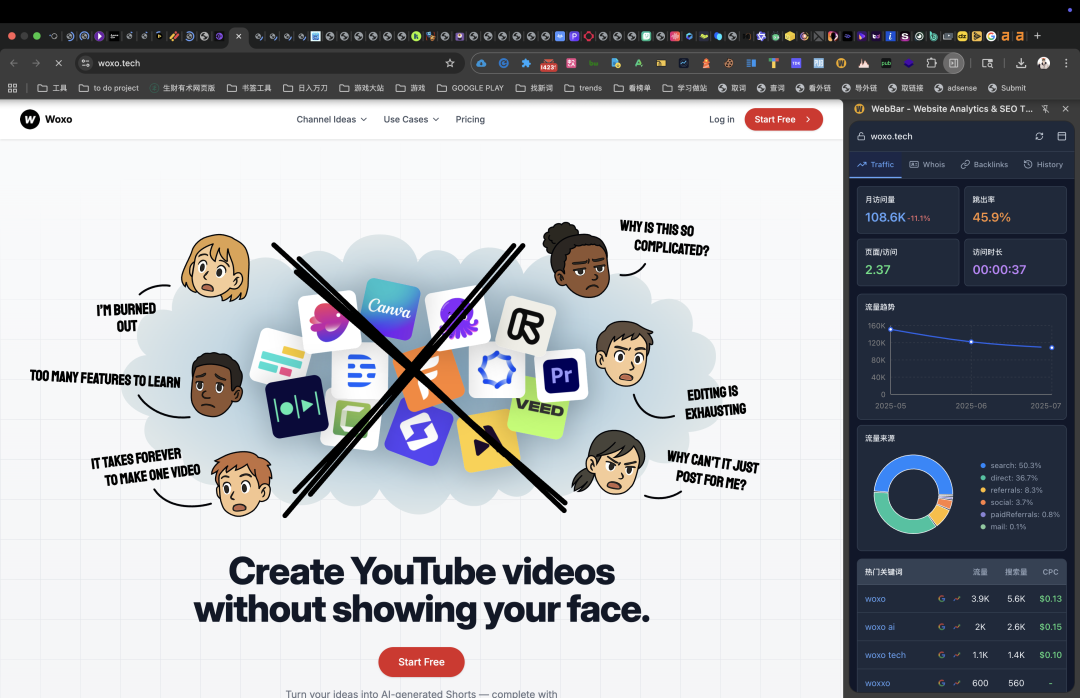Viewport: 1080px width, 698px height.
Task: Open the Chrome three-dot menu
Action: [x=1066, y=63]
